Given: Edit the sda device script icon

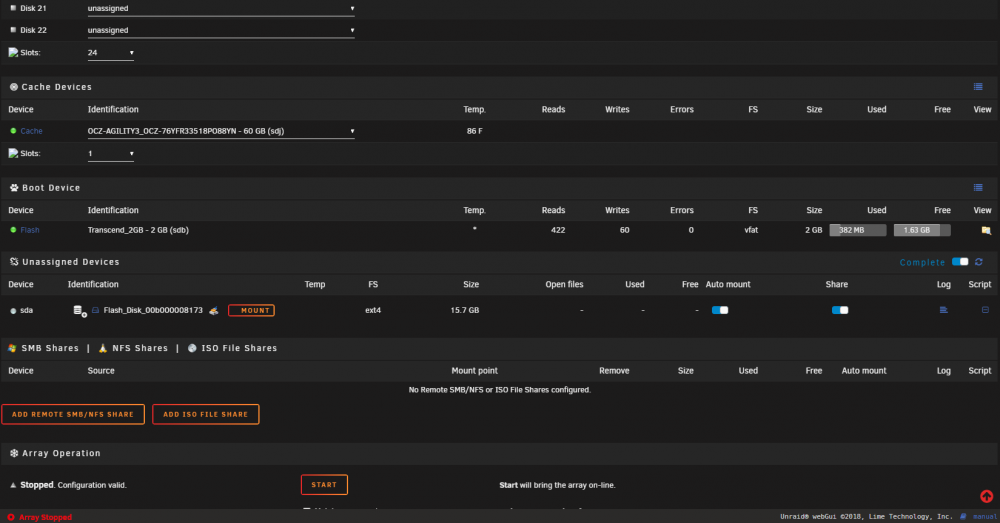Looking at the screenshot, I should coord(985,310).
